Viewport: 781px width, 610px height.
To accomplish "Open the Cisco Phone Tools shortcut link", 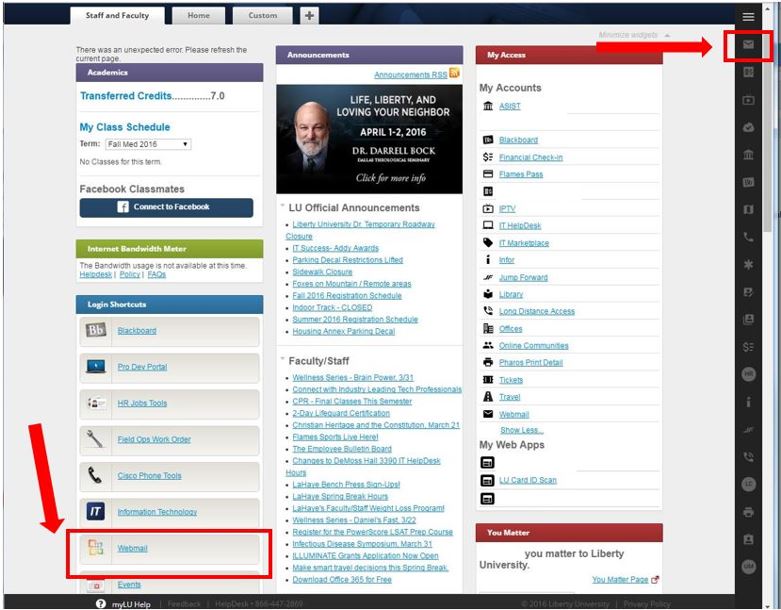I will (x=149, y=476).
